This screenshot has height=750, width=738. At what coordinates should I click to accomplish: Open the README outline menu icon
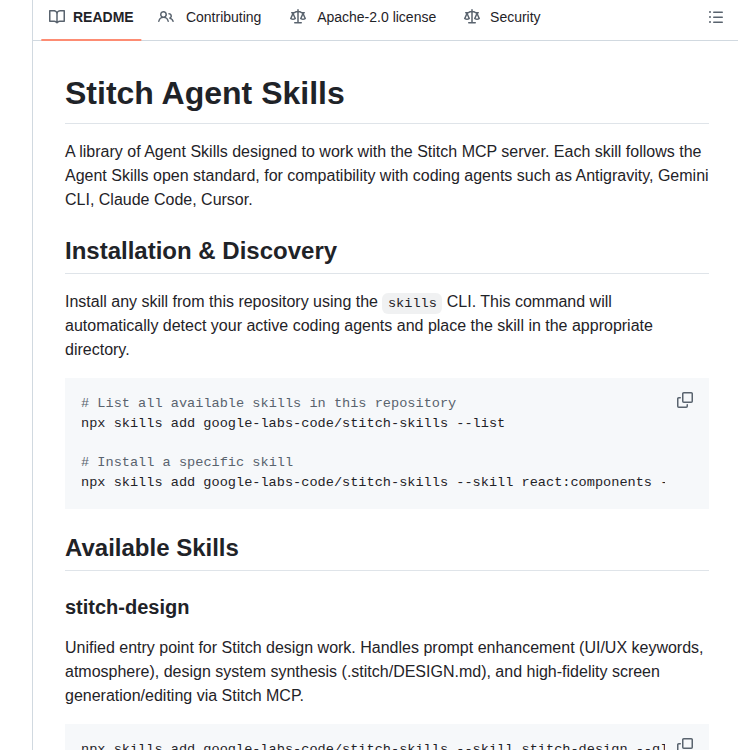[x=716, y=17]
